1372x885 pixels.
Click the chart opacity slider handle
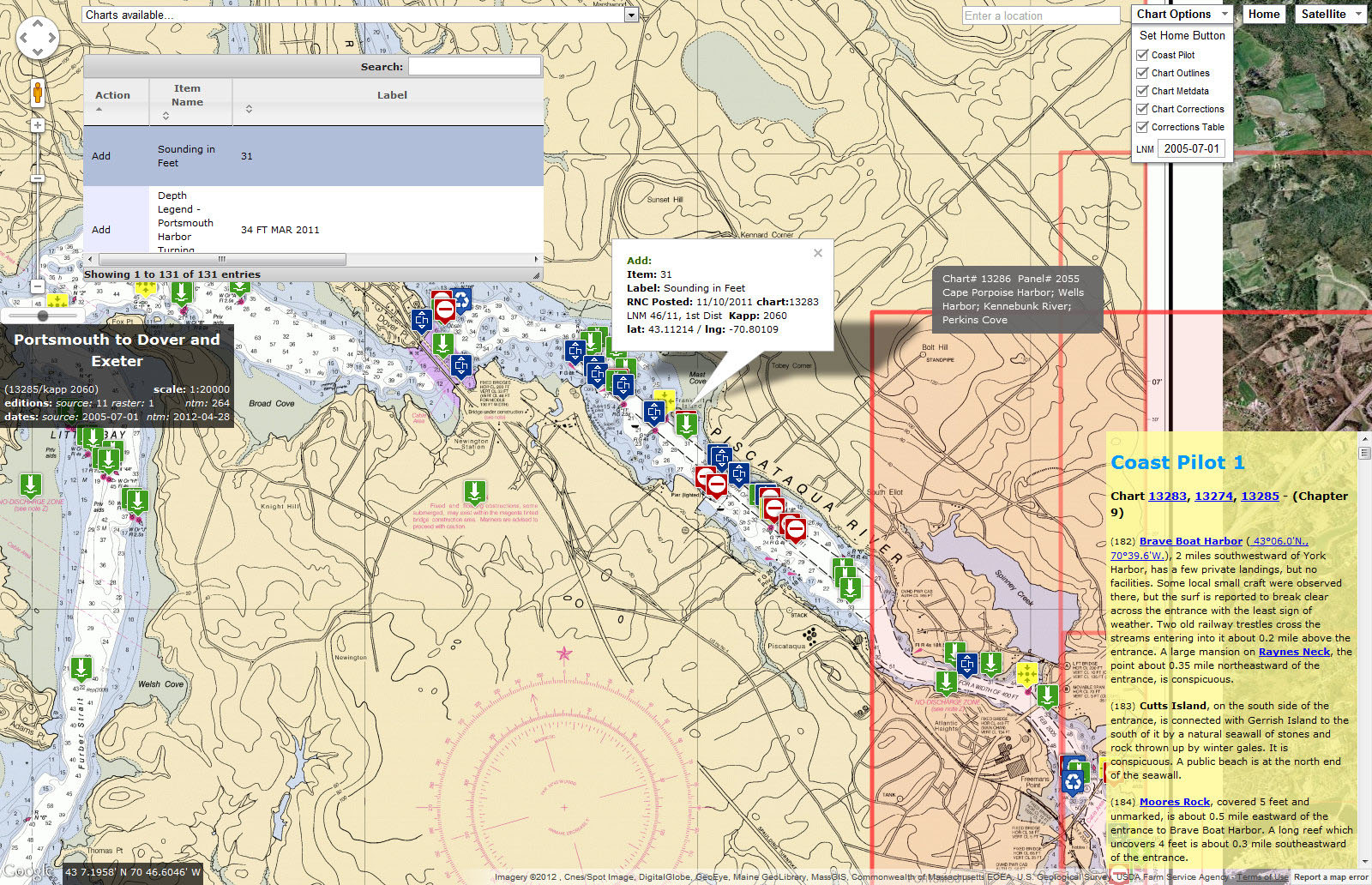pyautogui.click(x=43, y=316)
